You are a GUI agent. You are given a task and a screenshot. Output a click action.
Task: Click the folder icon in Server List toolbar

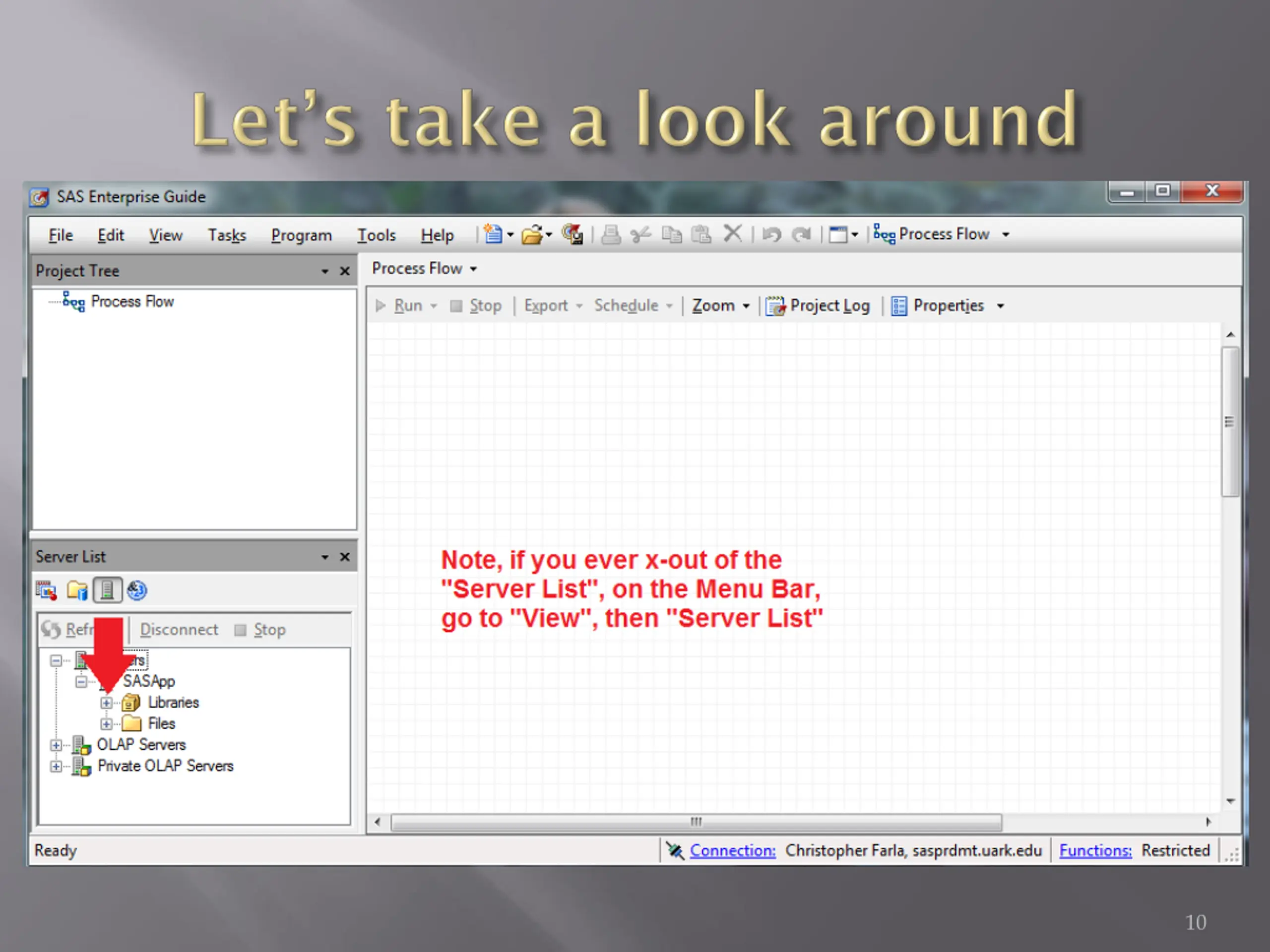point(77,590)
